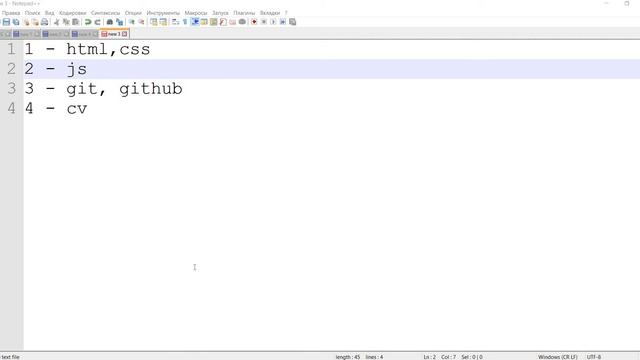Click the line "1 - html,css"
The height and width of the screenshot is (360, 640).
point(87,49)
